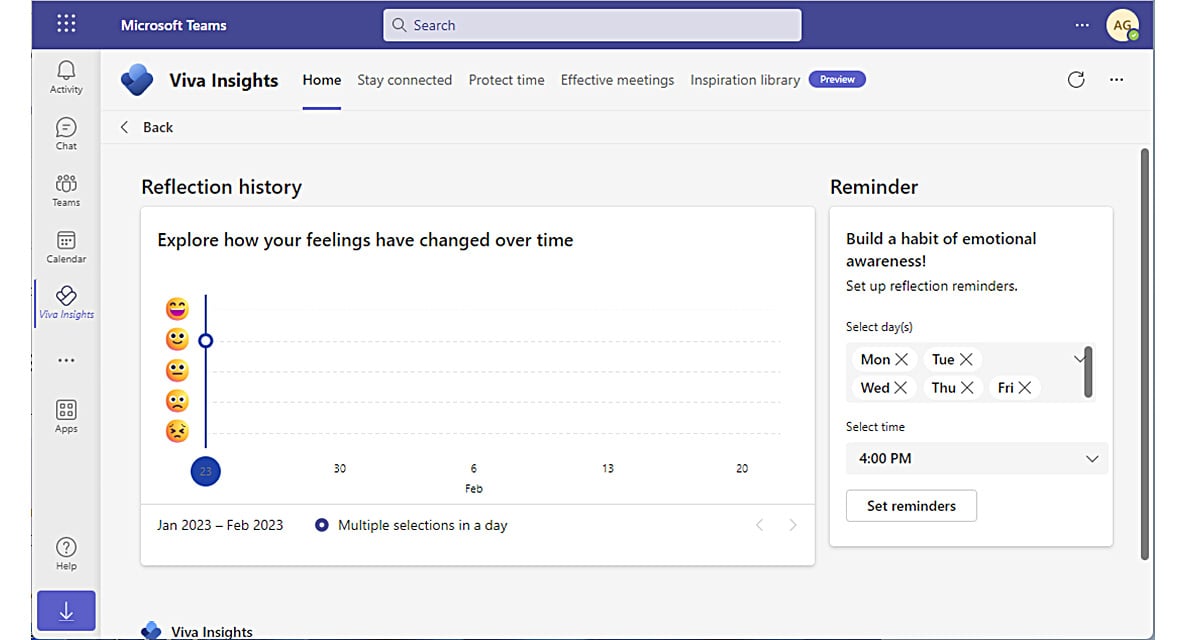
Task: Click the Microsoft Teams title text
Action: pyautogui.click(x=174, y=25)
